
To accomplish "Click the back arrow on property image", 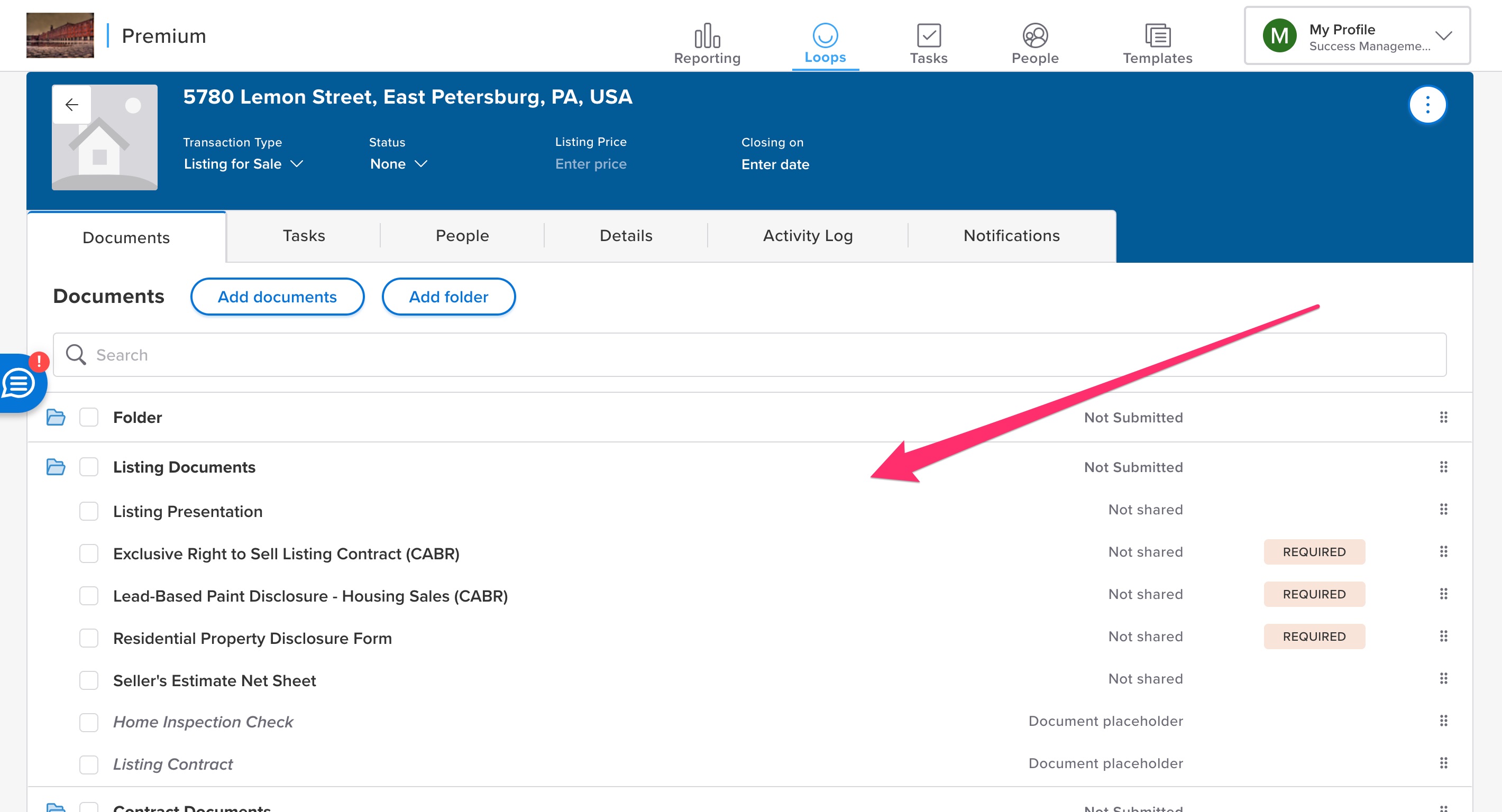I will (72, 105).
